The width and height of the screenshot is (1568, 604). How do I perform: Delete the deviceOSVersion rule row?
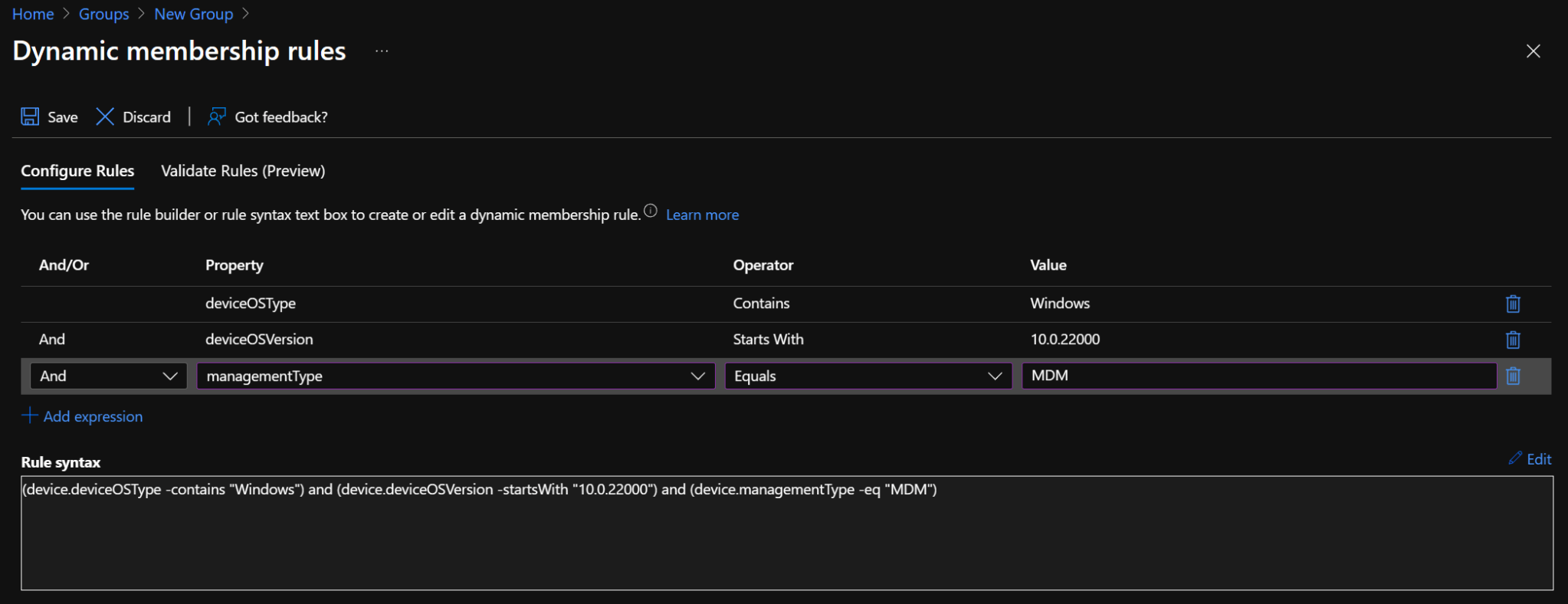tap(1513, 340)
